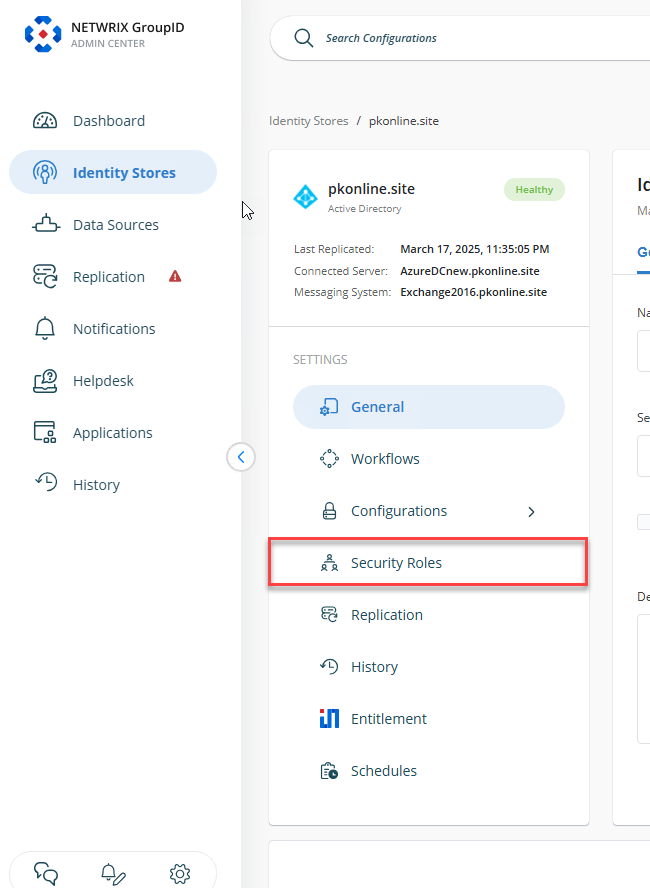Click the Helpdesk laptop icon
The height and width of the screenshot is (888, 650).
tap(45, 381)
